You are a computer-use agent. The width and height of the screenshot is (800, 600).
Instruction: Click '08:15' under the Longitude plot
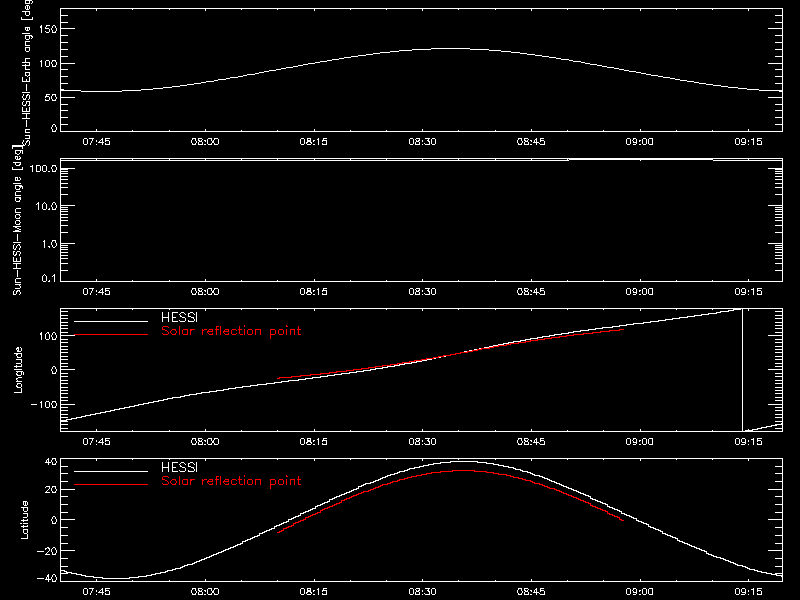[x=314, y=442]
